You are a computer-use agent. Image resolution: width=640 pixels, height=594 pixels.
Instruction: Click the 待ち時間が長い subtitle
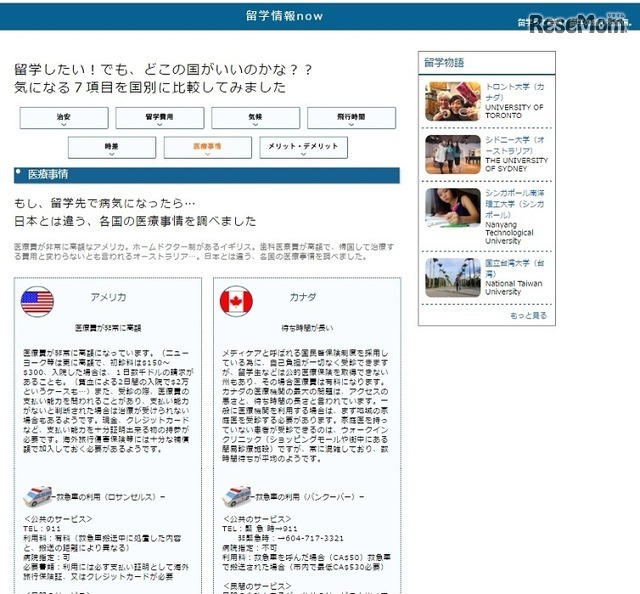[x=307, y=328]
